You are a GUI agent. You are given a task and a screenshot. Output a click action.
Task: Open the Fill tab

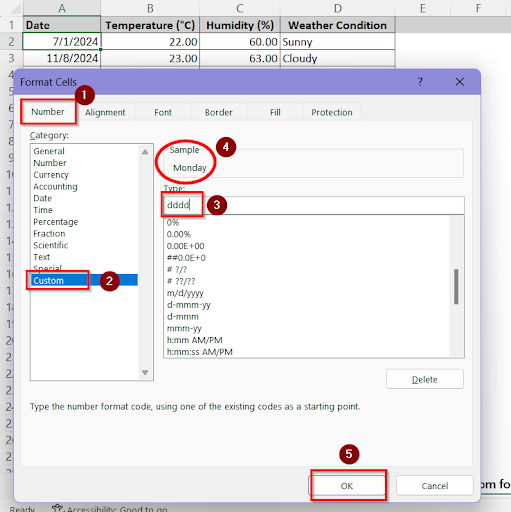pyautogui.click(x=275, y=112)
